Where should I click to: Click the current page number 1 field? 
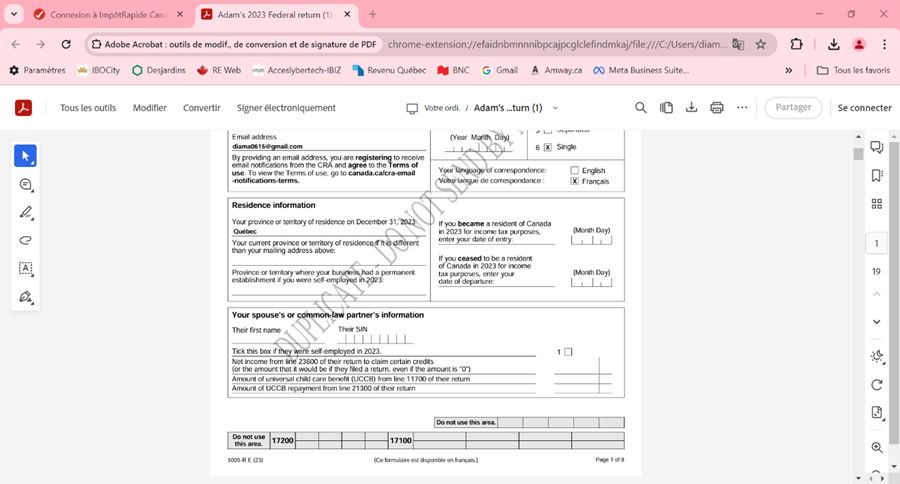(876, 243)
